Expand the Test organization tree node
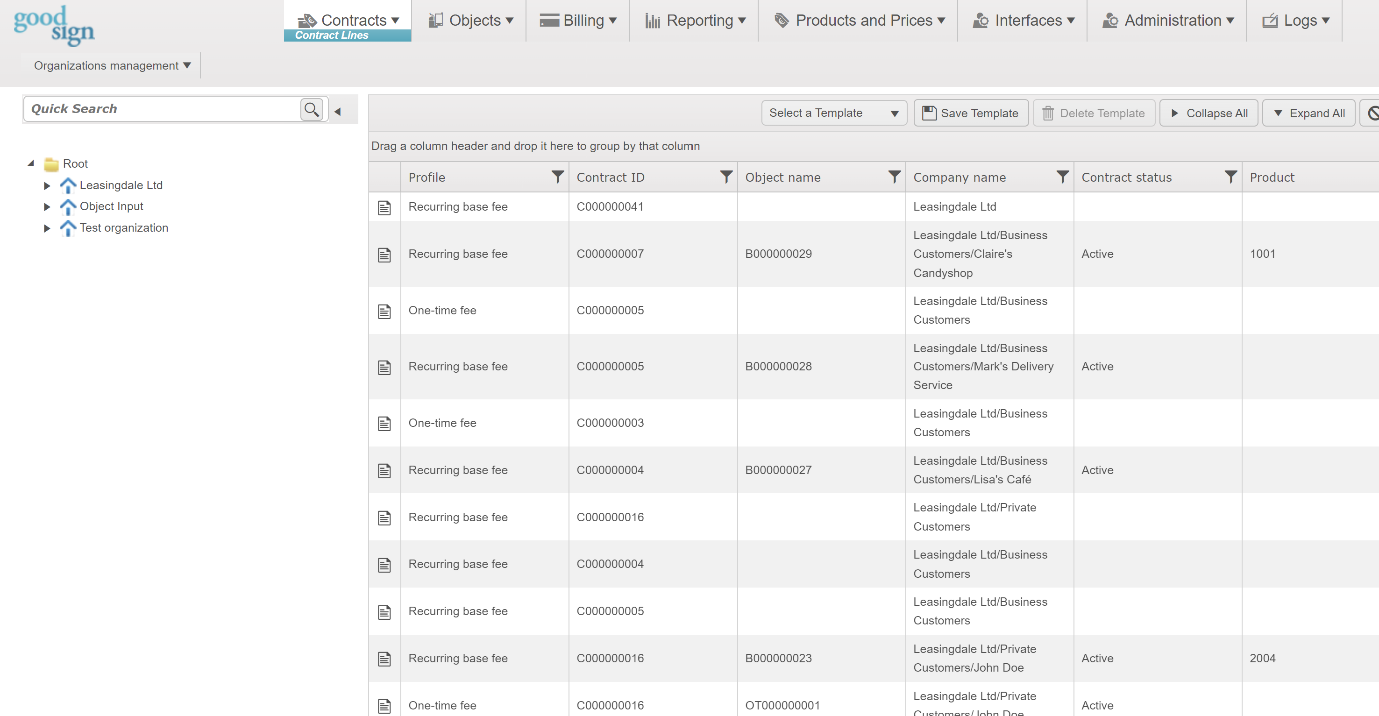Screen dimensions: 1379x716 point(47,228)
